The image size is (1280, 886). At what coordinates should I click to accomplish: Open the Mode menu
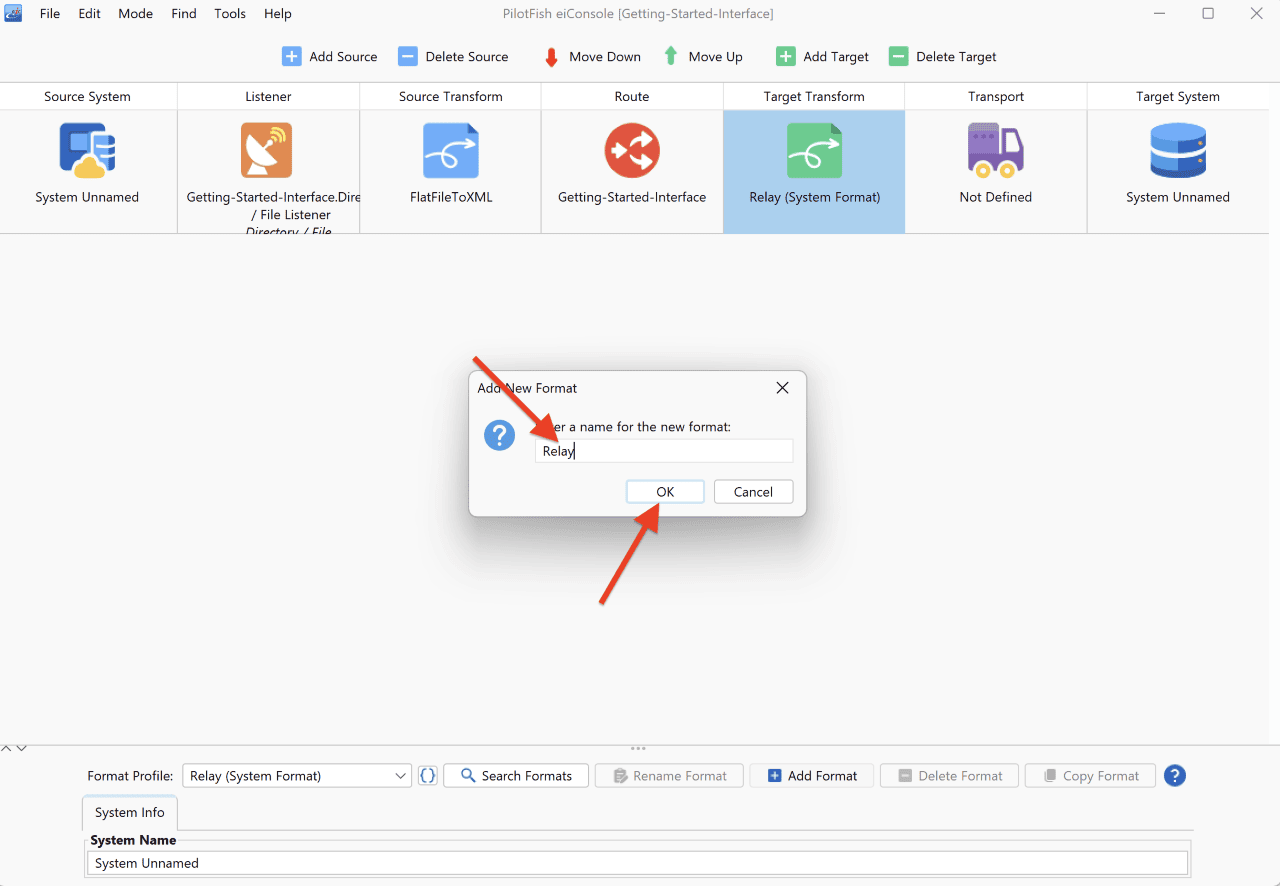coord(136,14)
